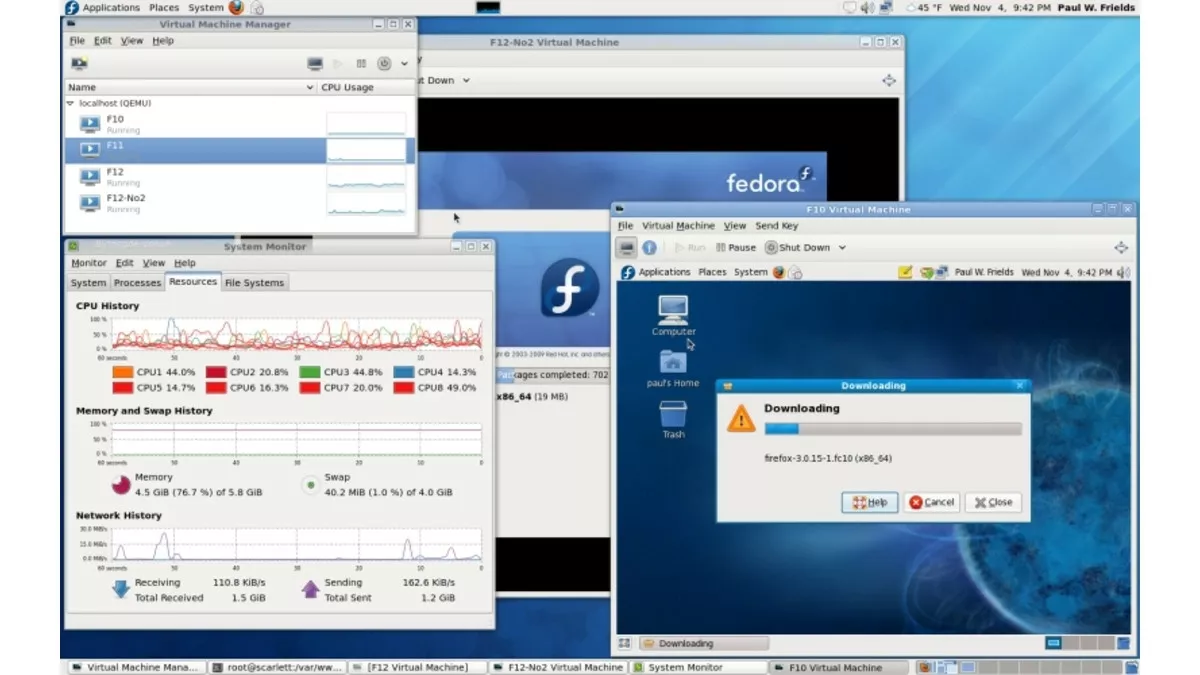Switch to the Processes tab in System Monitor
1200x675 pixels.
tap(136, 282)
